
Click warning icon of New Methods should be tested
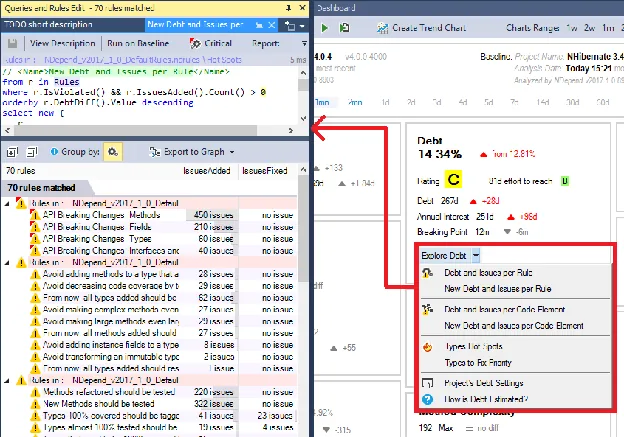coord(35,404)
